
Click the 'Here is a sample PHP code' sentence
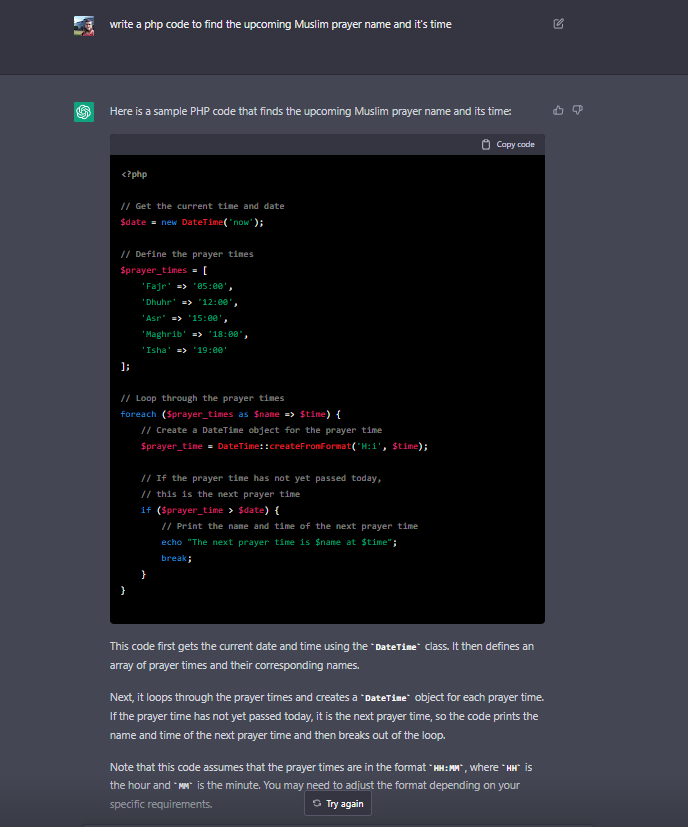coord(310,111)
